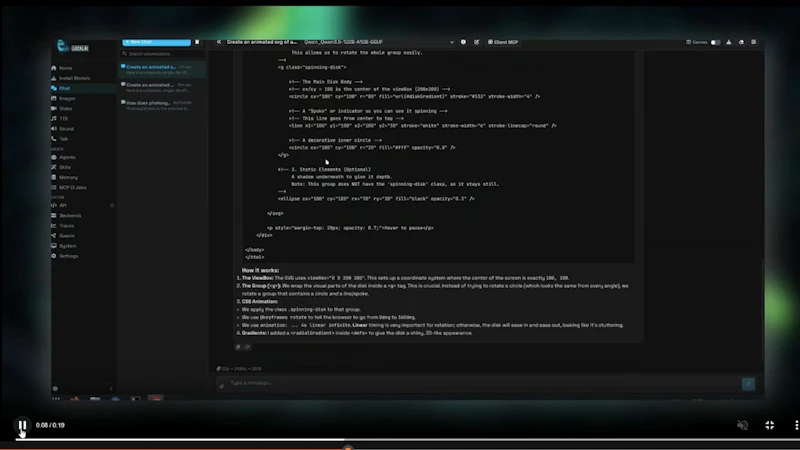Click the second-to-last top-right chat header icon

click(x=741, y=42)
